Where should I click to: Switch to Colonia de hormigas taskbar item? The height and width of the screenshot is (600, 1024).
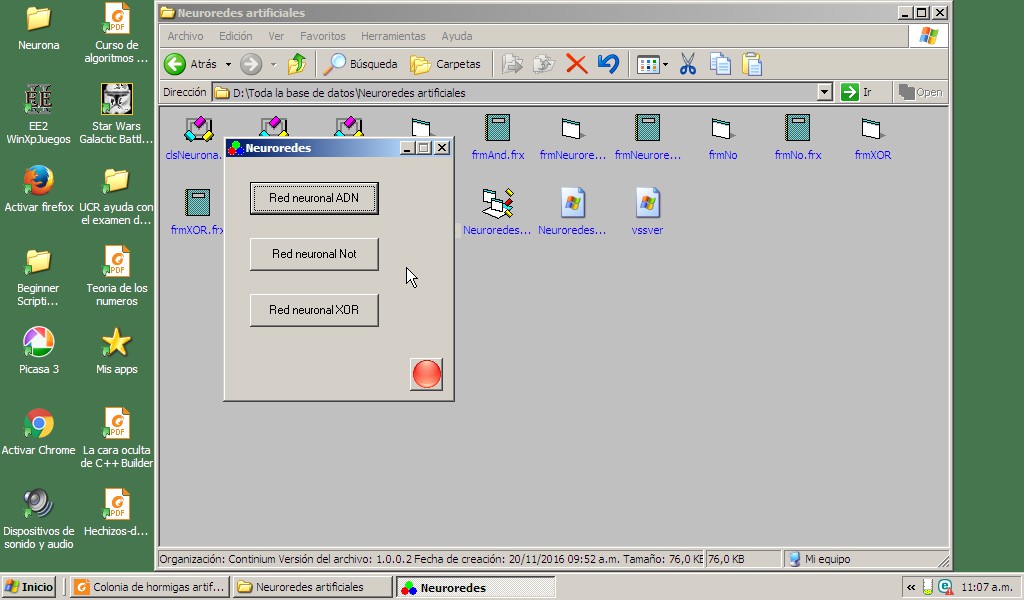pyautogui.click(x=150, y=587)
